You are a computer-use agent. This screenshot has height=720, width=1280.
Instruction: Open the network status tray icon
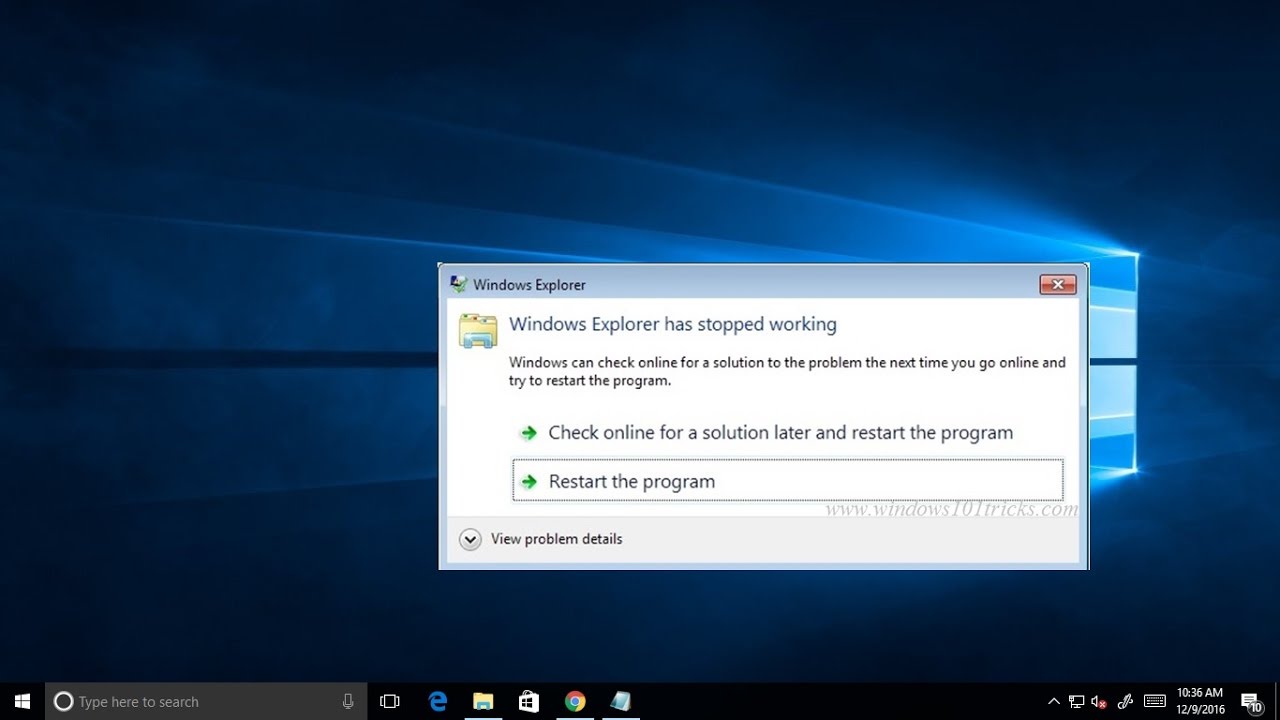[1076, 701]
